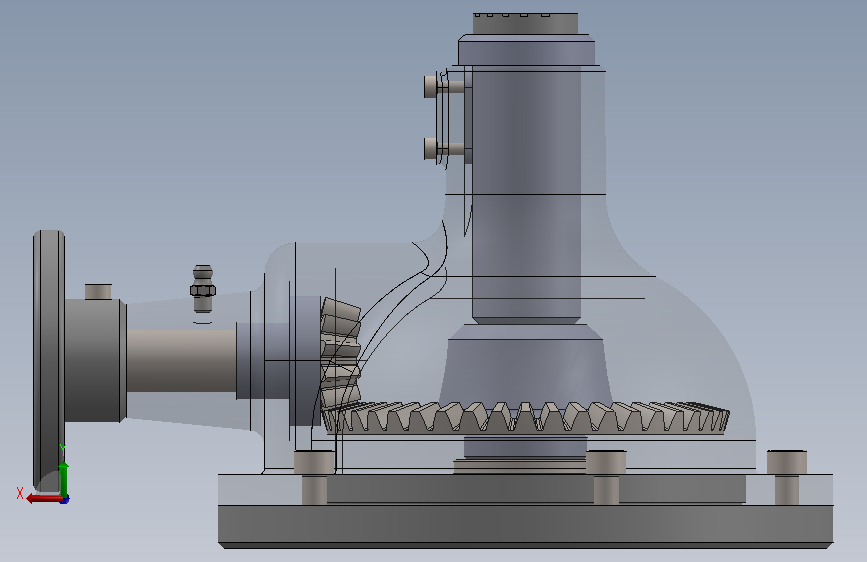Screen dimensions: 867x562
Task: Click the green Y axis arrow of triad
Action: tap(64, 480)
